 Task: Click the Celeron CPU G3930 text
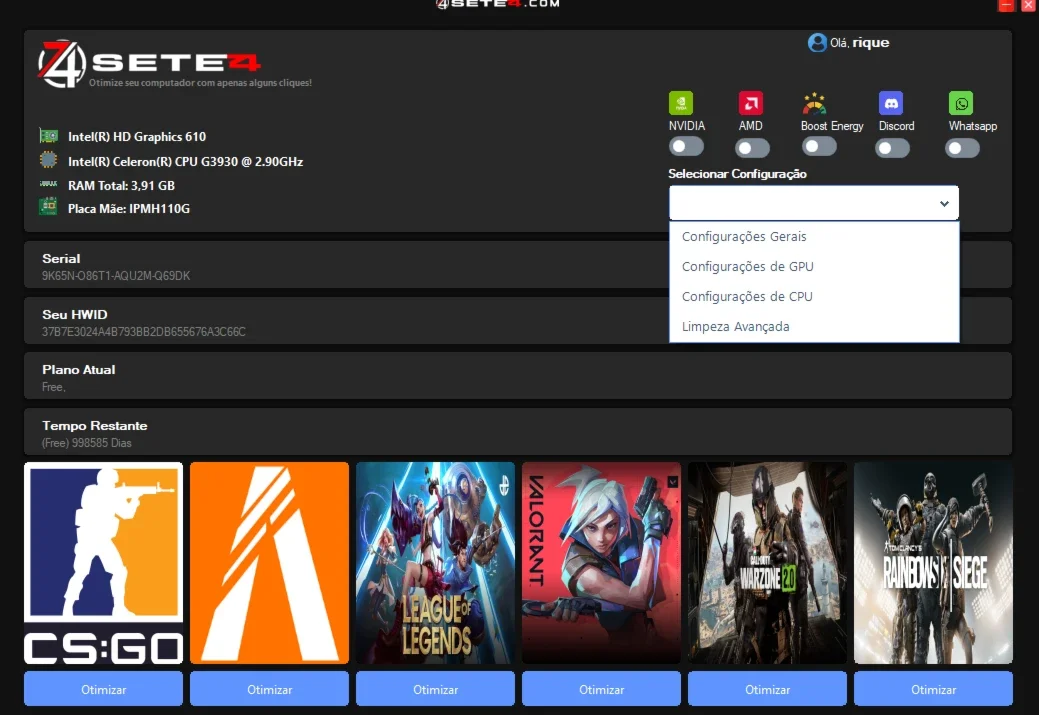click(x=186, y=161)
